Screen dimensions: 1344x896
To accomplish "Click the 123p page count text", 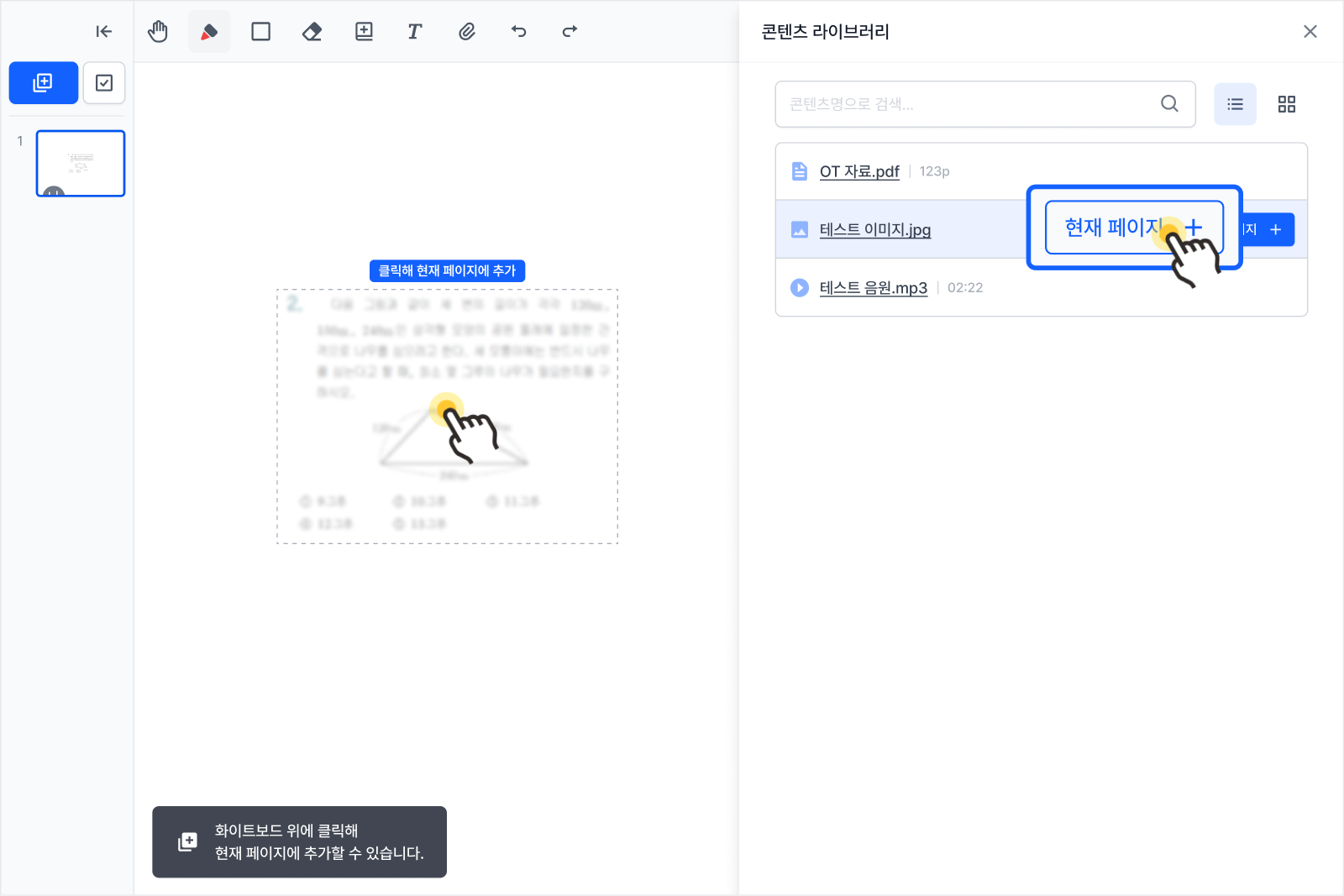I will [x=934, y=171].
